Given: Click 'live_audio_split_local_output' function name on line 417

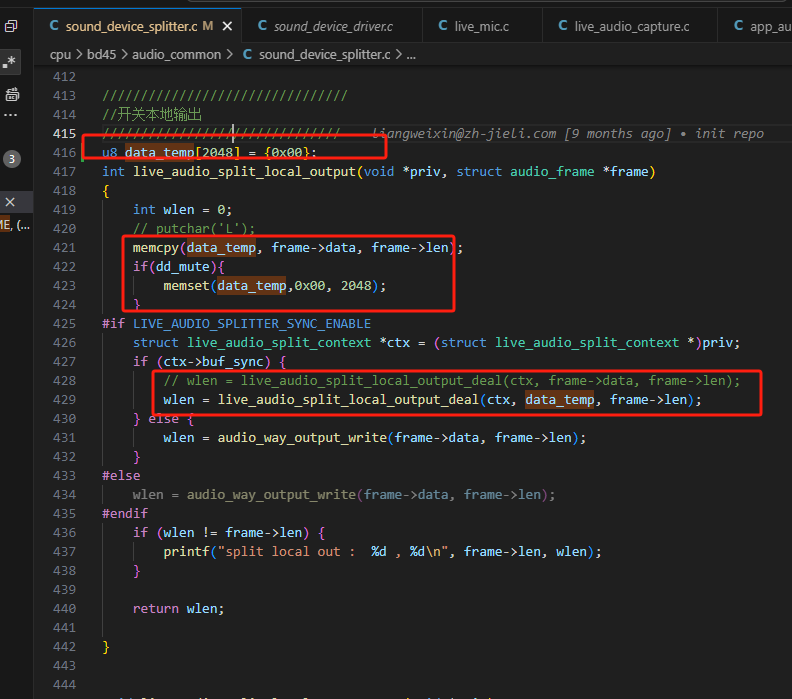Looking at the screenshot, I should [244, 172].
